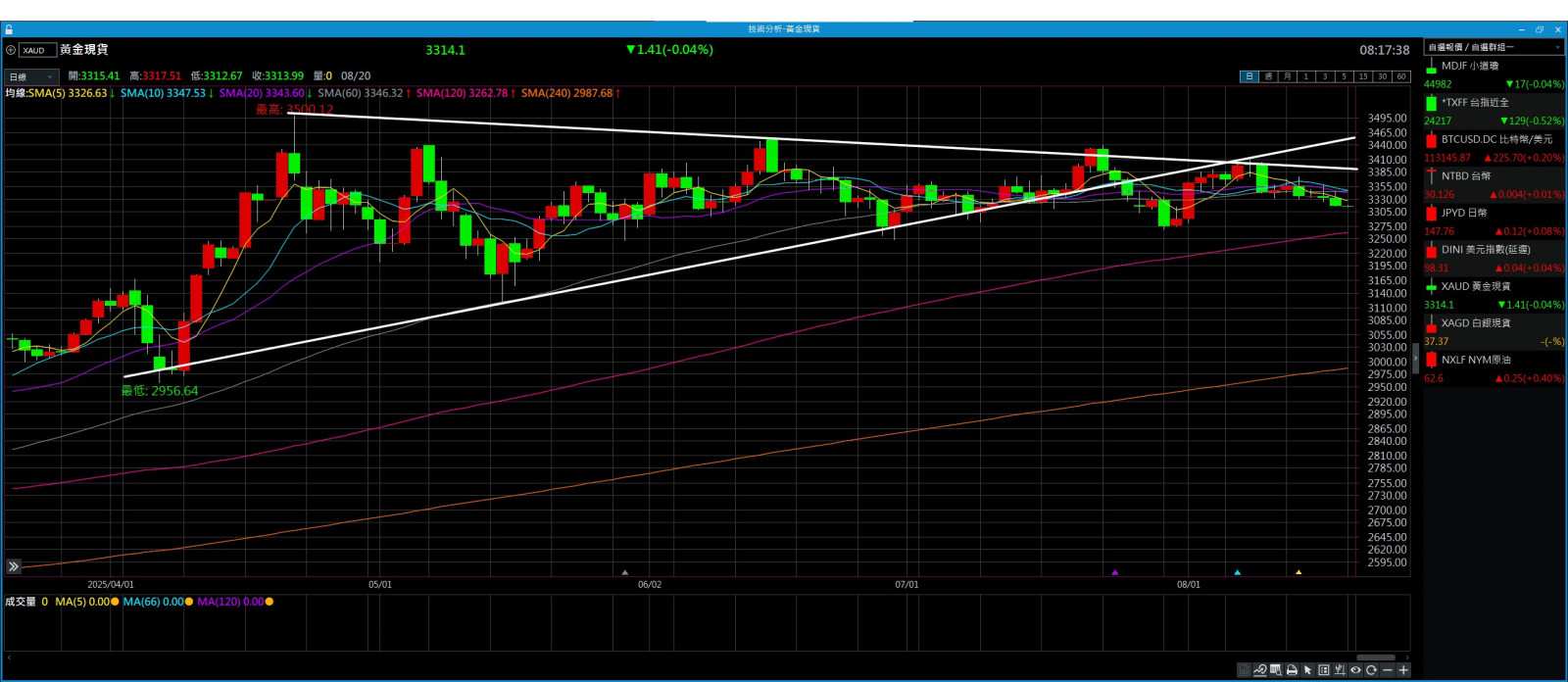Zoom out chart with minus icon

[x=1387, y=670]
